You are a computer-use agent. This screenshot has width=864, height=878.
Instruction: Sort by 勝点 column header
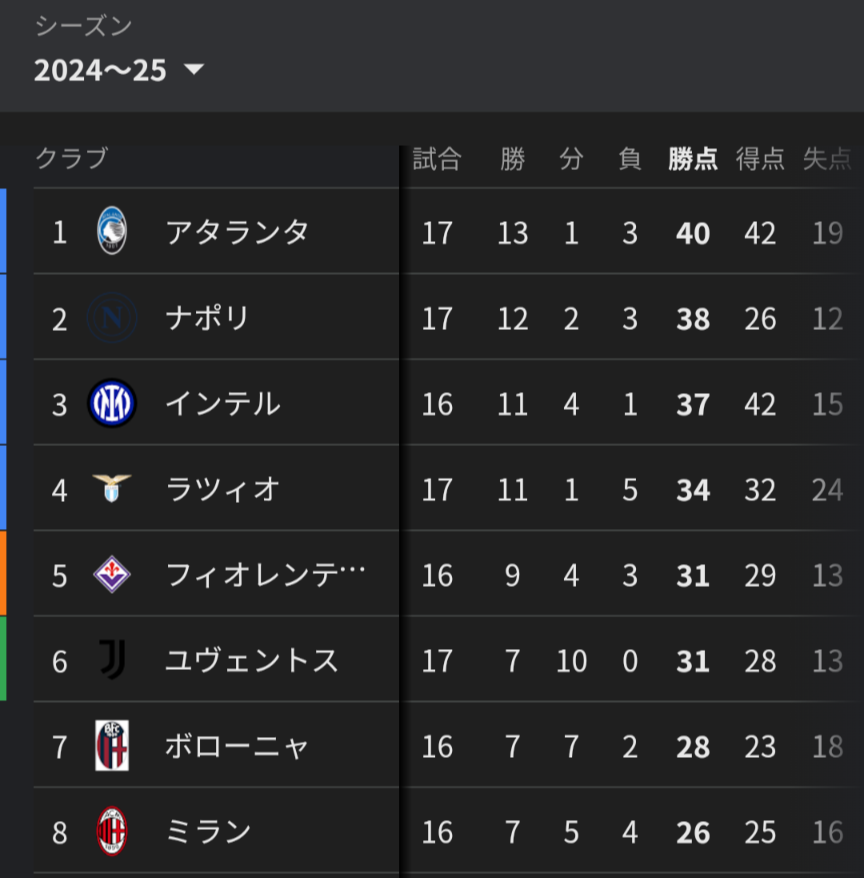coord(693,159)
